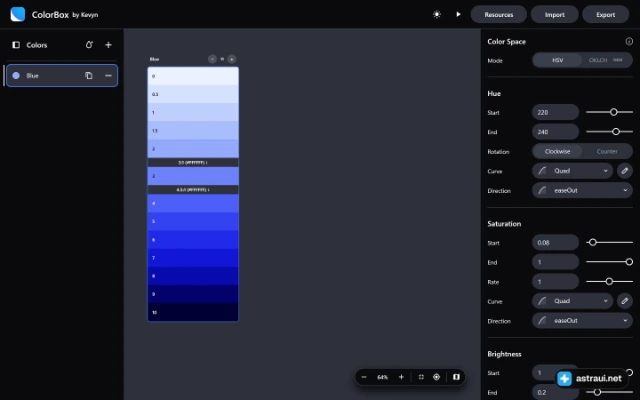Viewport: 640px width, 400px height.
Task: Click the Color Space info icon
Action: click(x=629, y=41)
